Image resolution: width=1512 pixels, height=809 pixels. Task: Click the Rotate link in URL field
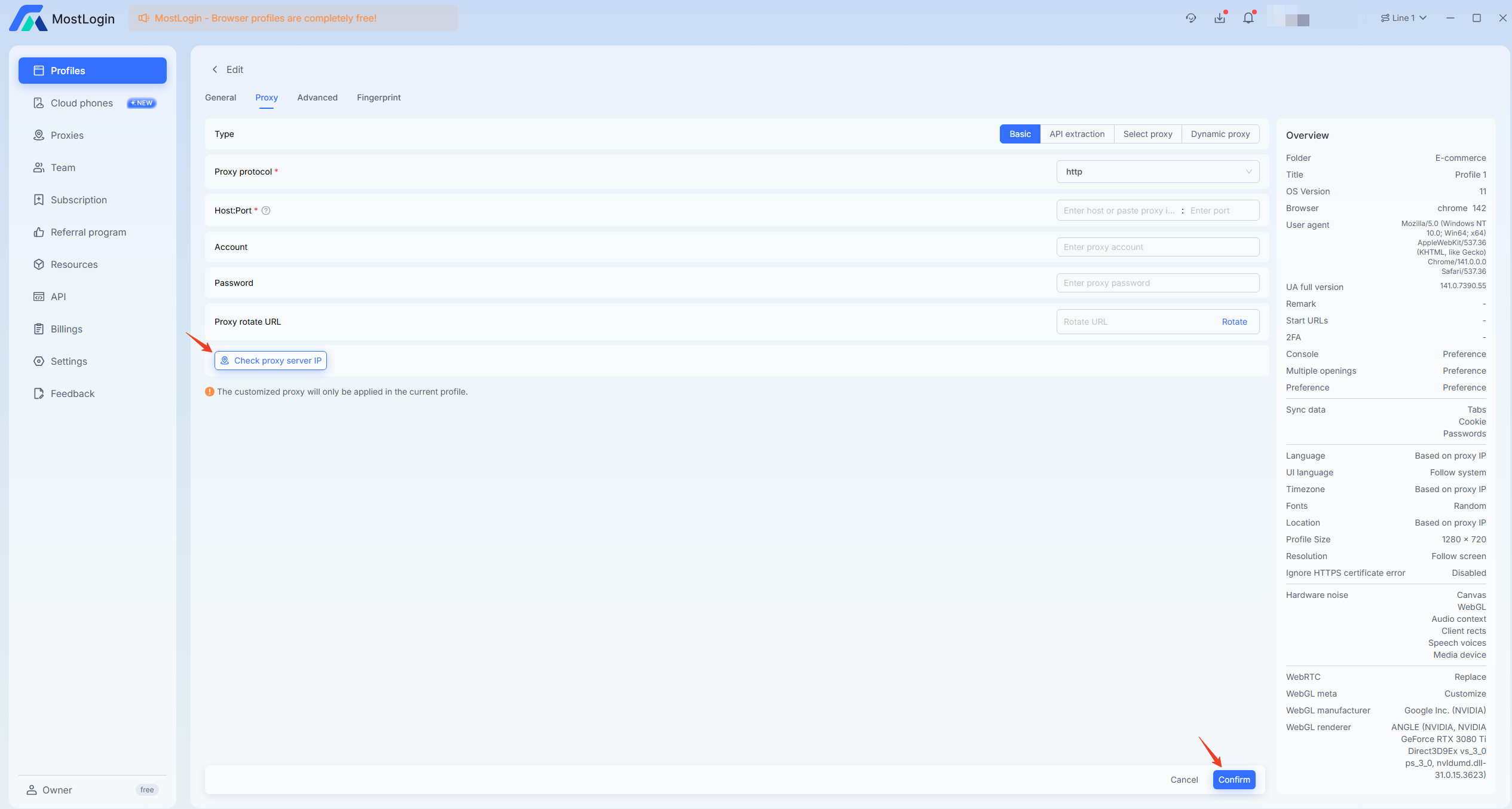pos(1234,322)
